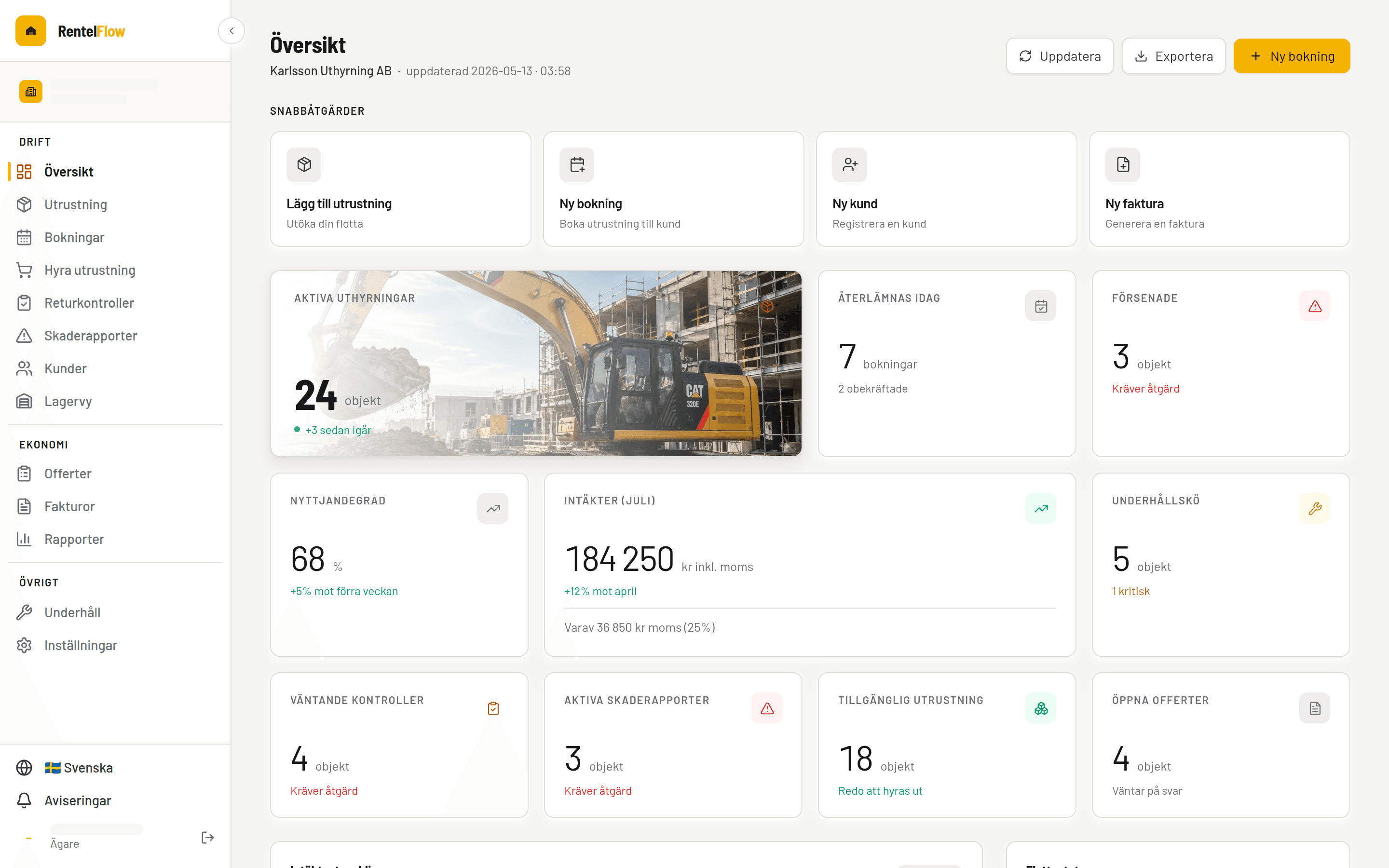The image size is (1389, 868).
Task: Click the cube icon in Lägg till utrustning card
Action: click(x=304, y=165)
